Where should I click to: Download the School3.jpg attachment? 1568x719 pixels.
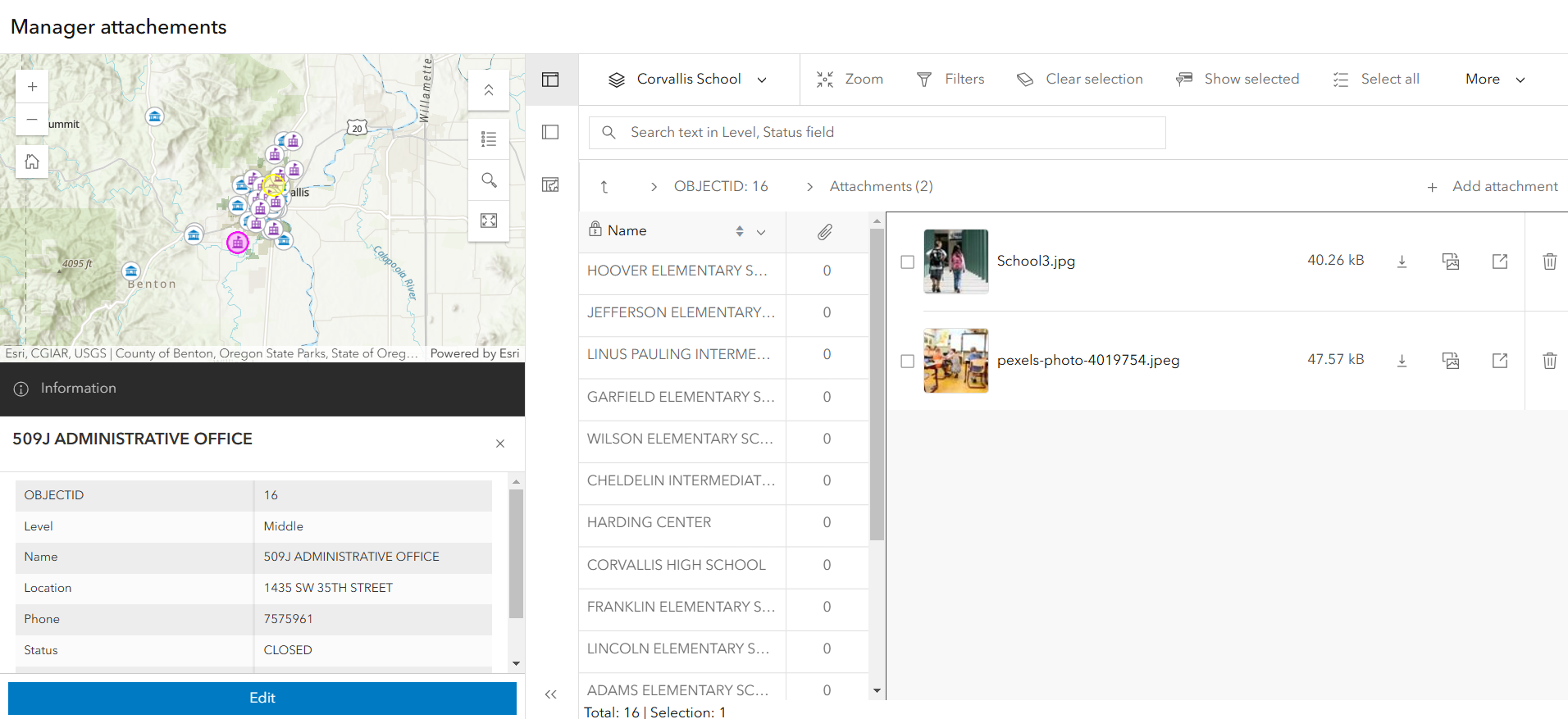tap(1402, 262)
